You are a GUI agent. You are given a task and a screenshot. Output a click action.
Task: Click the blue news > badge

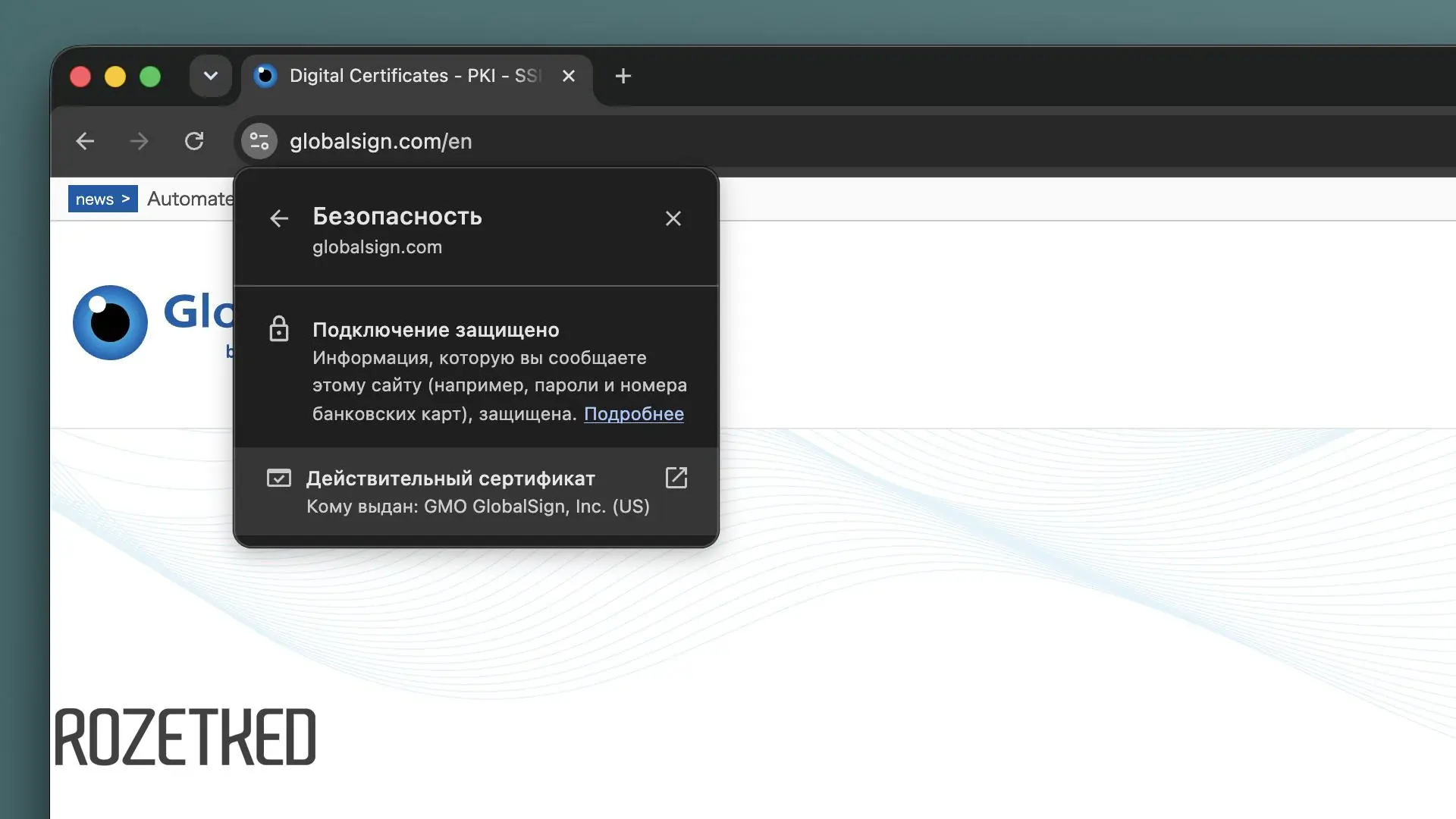pos(103,199)
